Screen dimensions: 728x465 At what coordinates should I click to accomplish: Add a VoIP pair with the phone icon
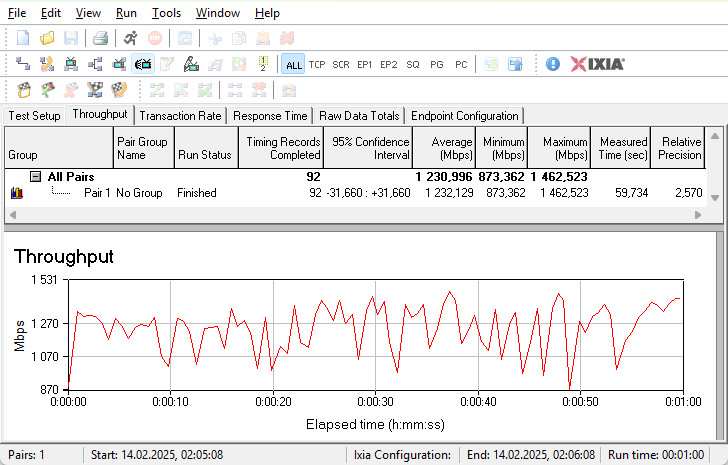[x=47, y=64]
